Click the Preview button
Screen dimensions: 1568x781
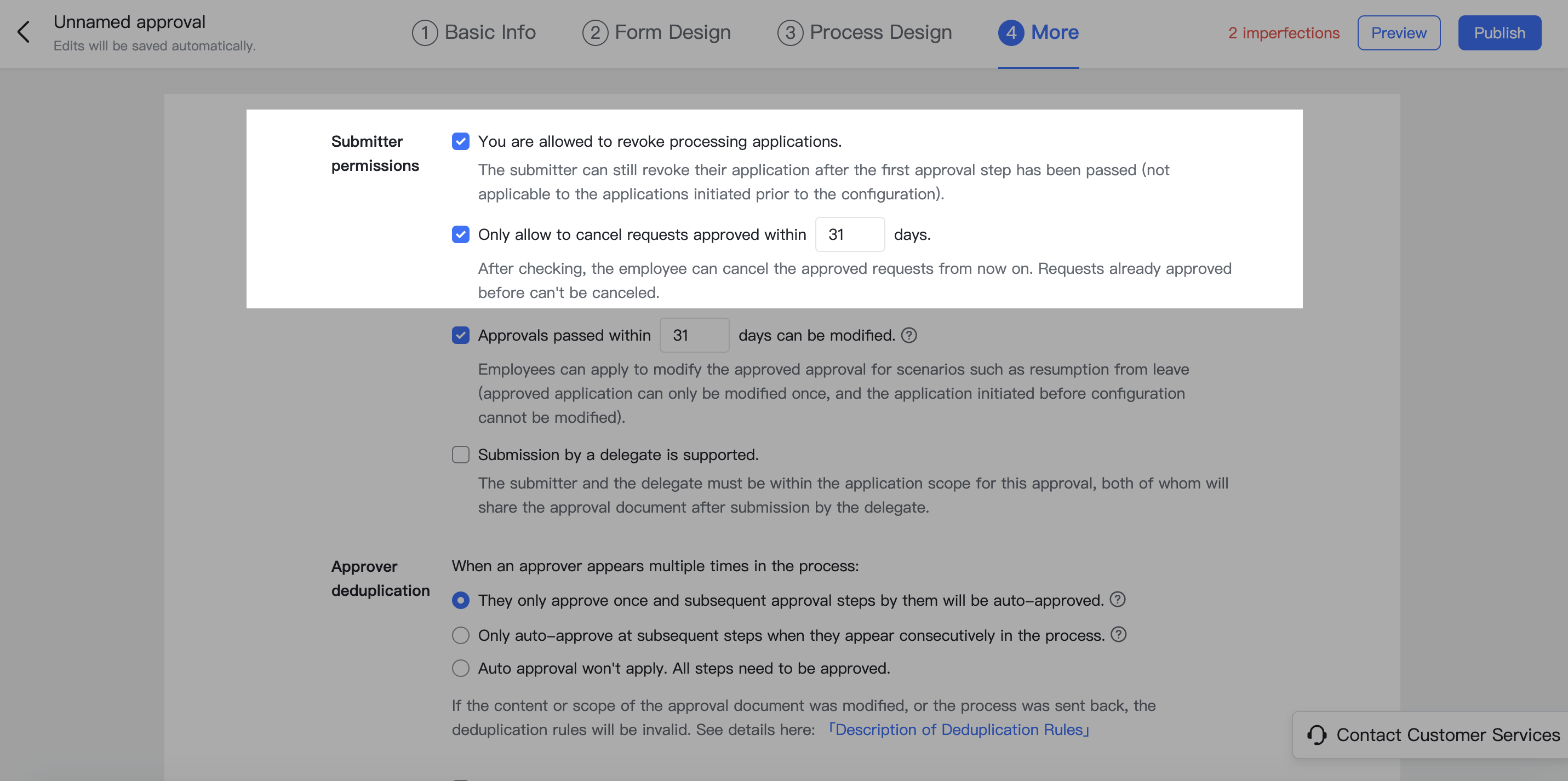[1399, 32]
